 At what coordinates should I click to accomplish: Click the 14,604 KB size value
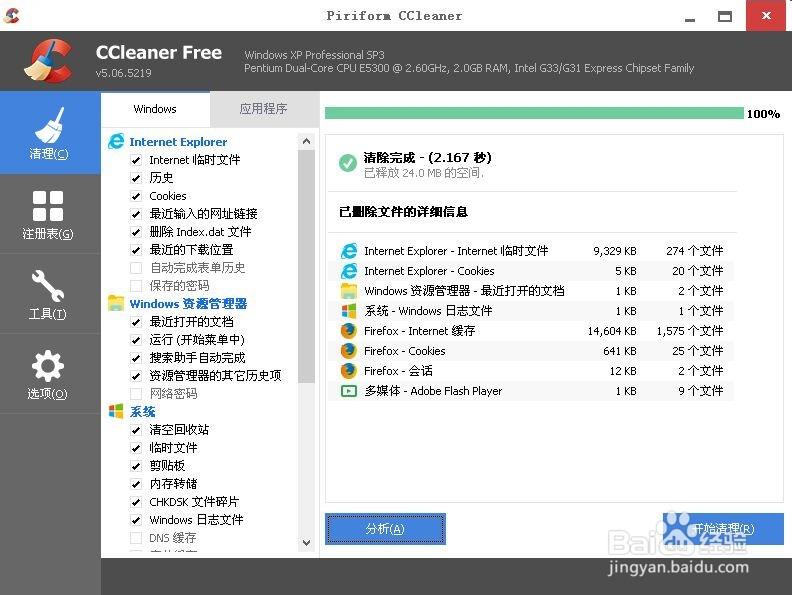pos(612,331)
